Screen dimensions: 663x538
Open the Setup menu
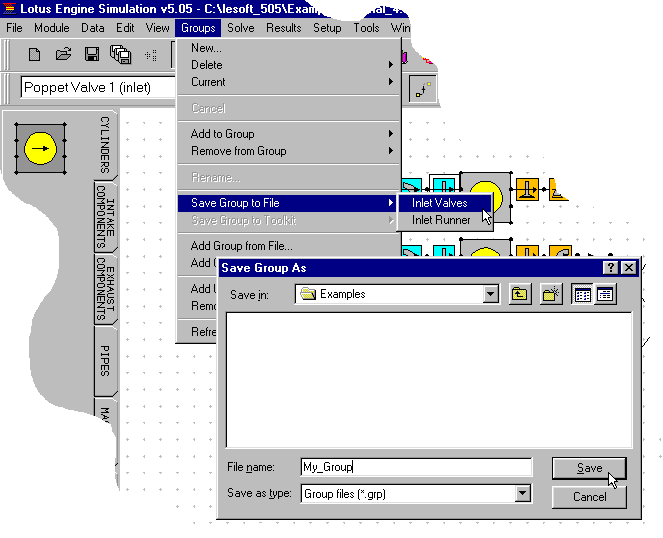[327, 28]
